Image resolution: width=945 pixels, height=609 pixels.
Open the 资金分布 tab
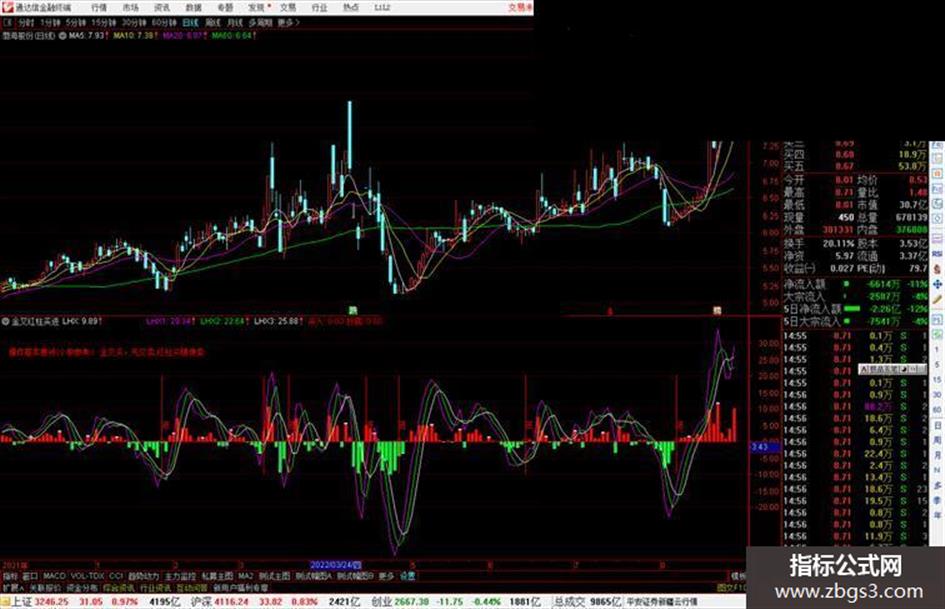[x=82, y=588]
